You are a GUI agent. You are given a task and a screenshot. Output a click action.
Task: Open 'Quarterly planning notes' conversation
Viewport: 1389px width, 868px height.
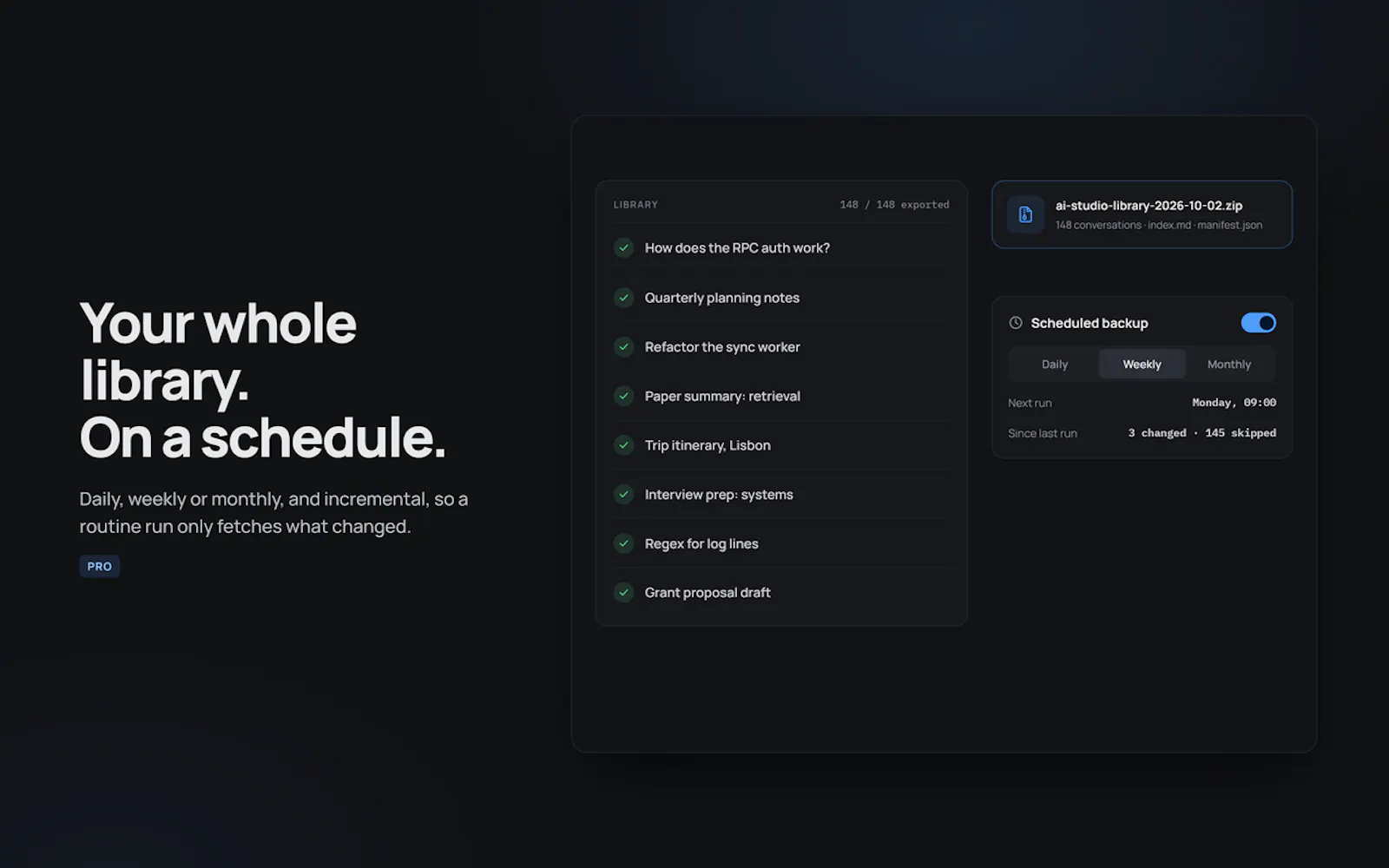pos(721,298)
